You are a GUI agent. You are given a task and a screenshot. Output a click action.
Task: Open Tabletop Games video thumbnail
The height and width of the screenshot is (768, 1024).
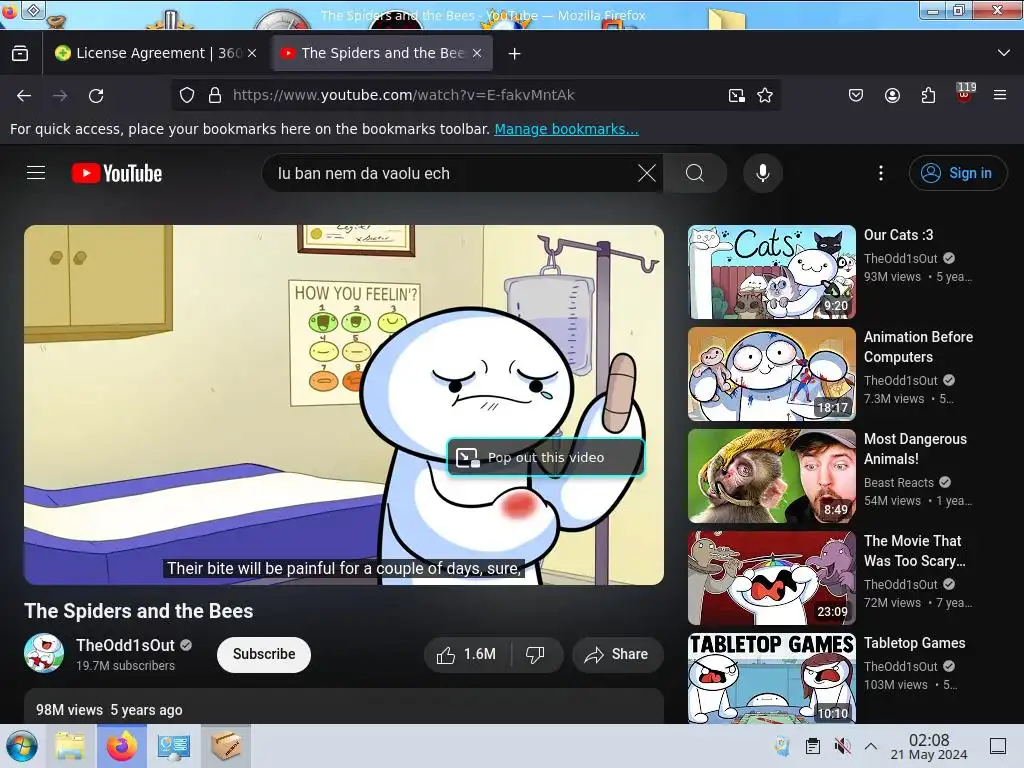click(771, 679)
